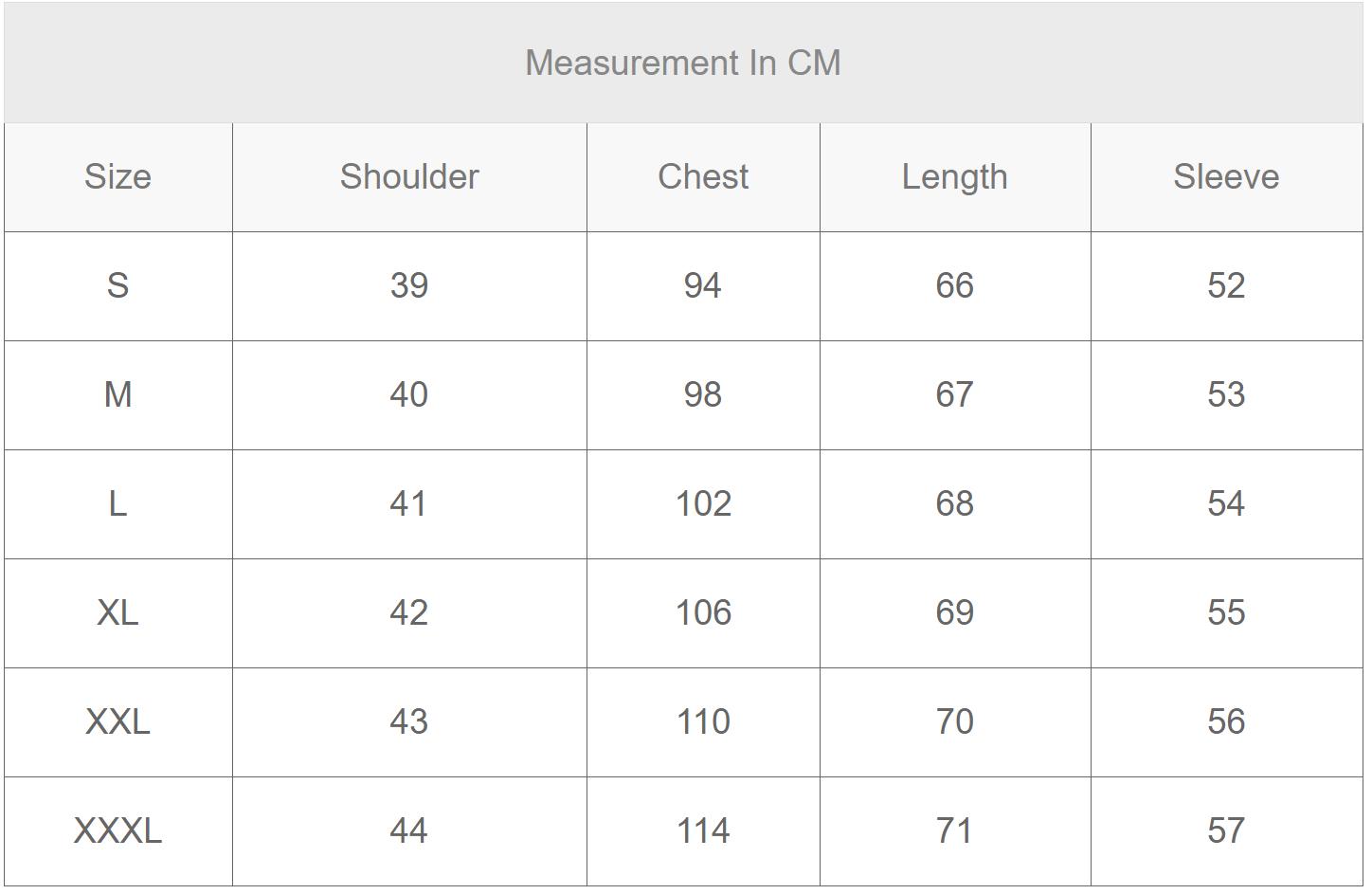Select the XL size row label
Image resolution: width=1372 pixels, height=894 pixels.
tap(117, 612)
